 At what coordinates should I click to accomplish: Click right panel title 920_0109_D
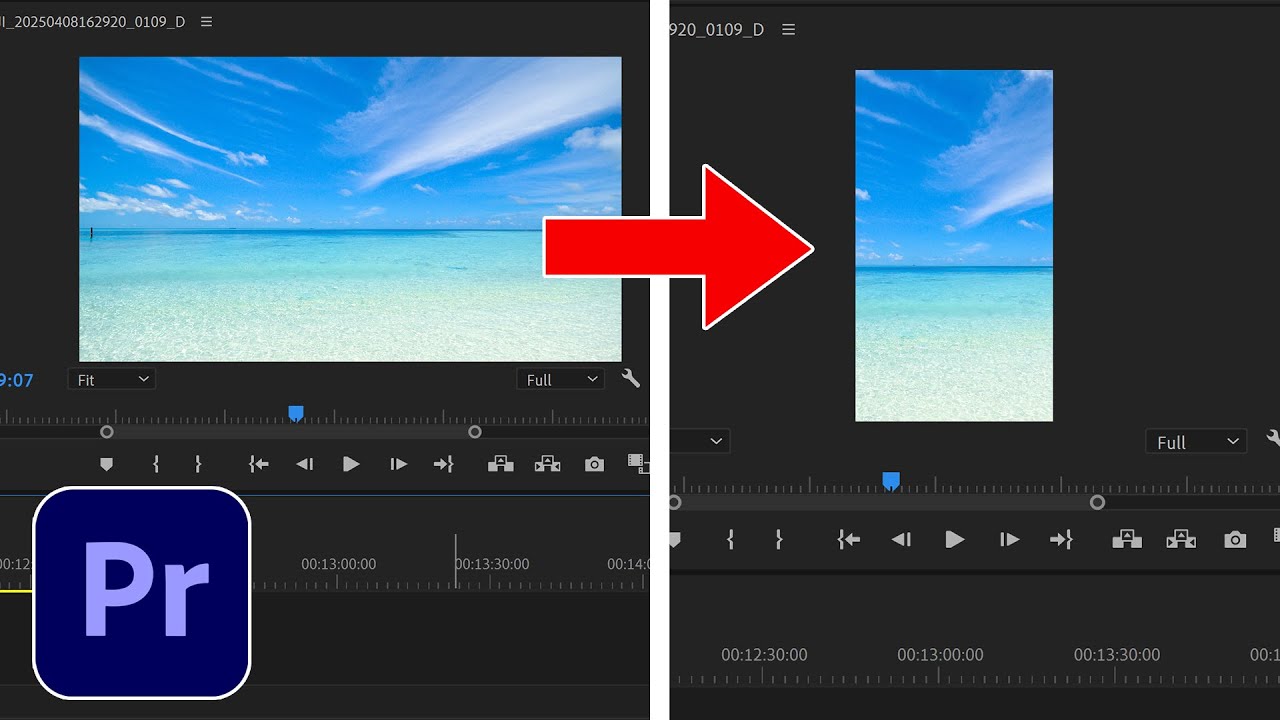pyautogui.click(x=717, y=30)
